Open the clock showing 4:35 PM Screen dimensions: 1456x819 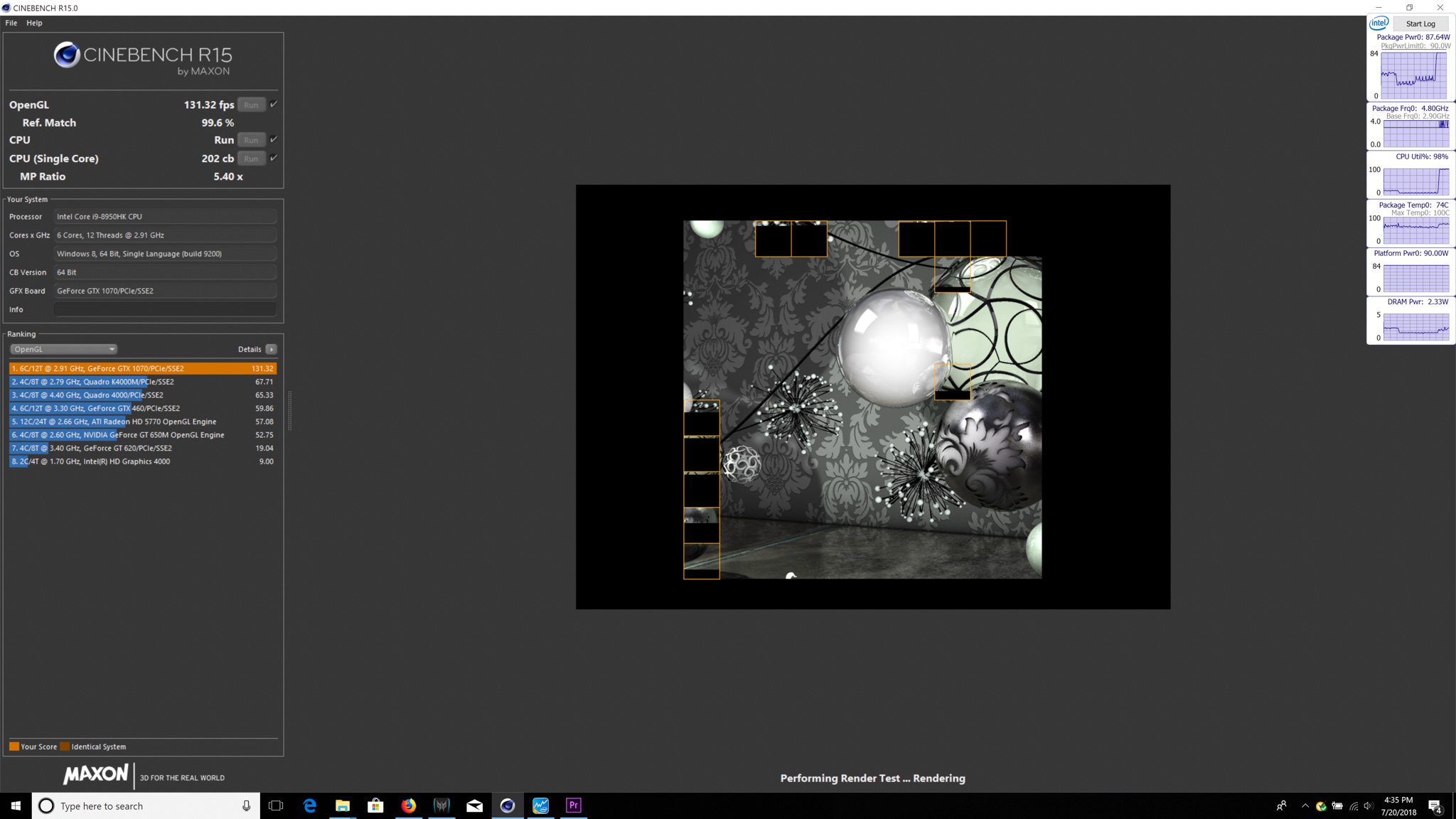point(1398,805)
